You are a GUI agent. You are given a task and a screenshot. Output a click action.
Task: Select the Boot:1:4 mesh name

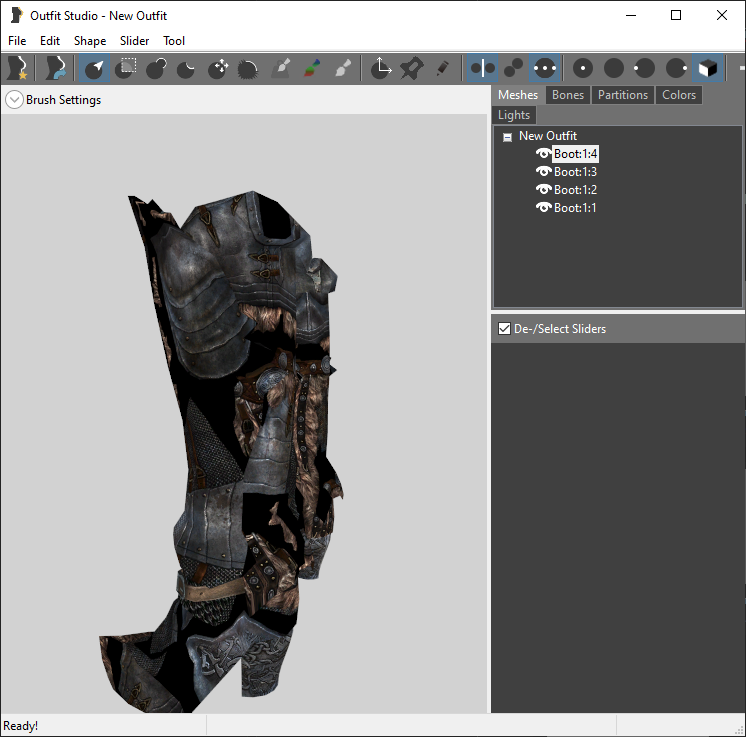pos(575,154)
